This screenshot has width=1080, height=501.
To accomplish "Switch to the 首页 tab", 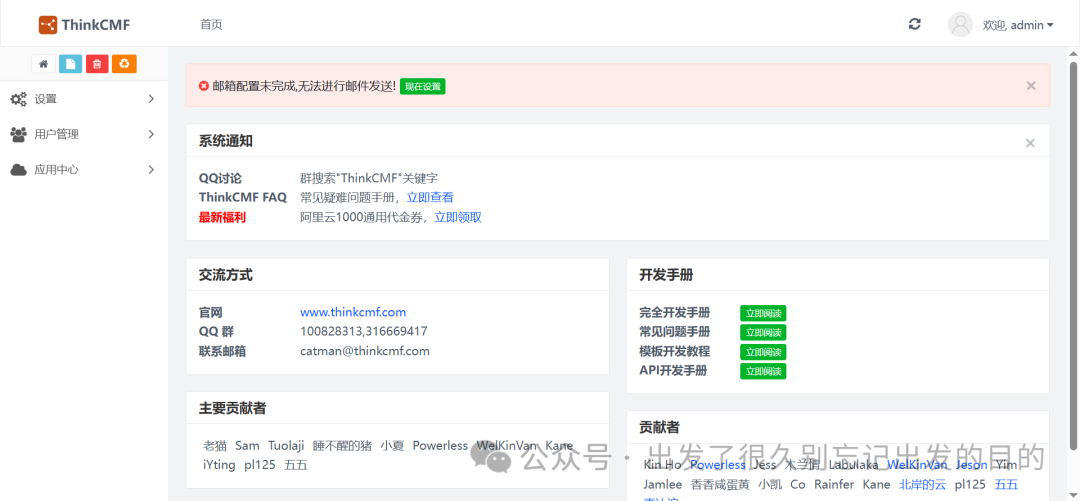I will [211, 25].
